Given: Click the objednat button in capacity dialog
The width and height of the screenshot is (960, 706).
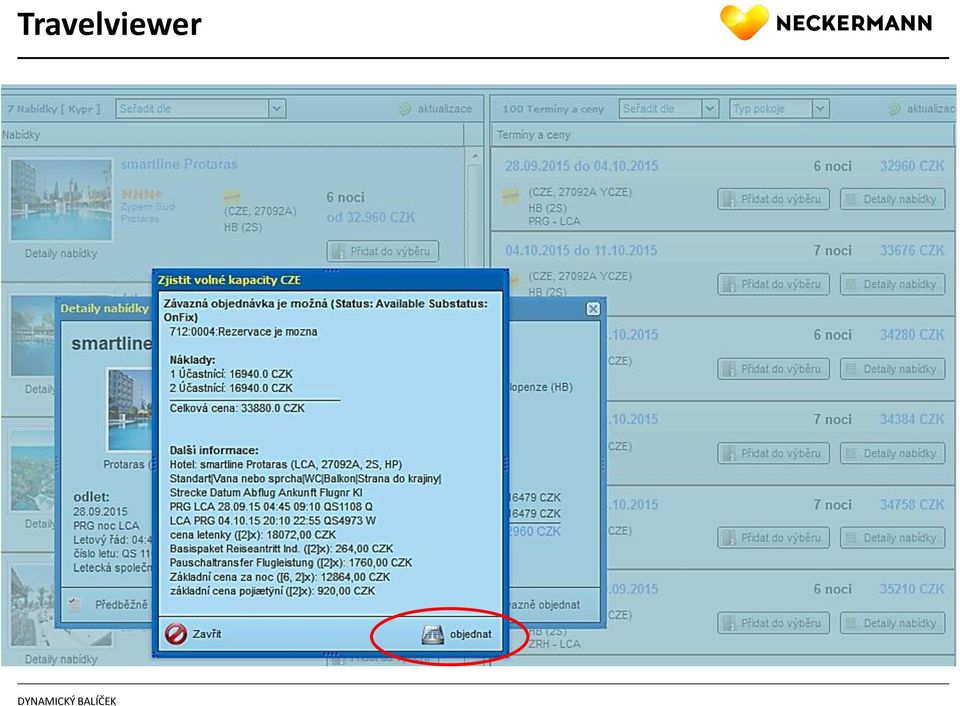Looking at the screenshot, I should click(x=457, y=634).
